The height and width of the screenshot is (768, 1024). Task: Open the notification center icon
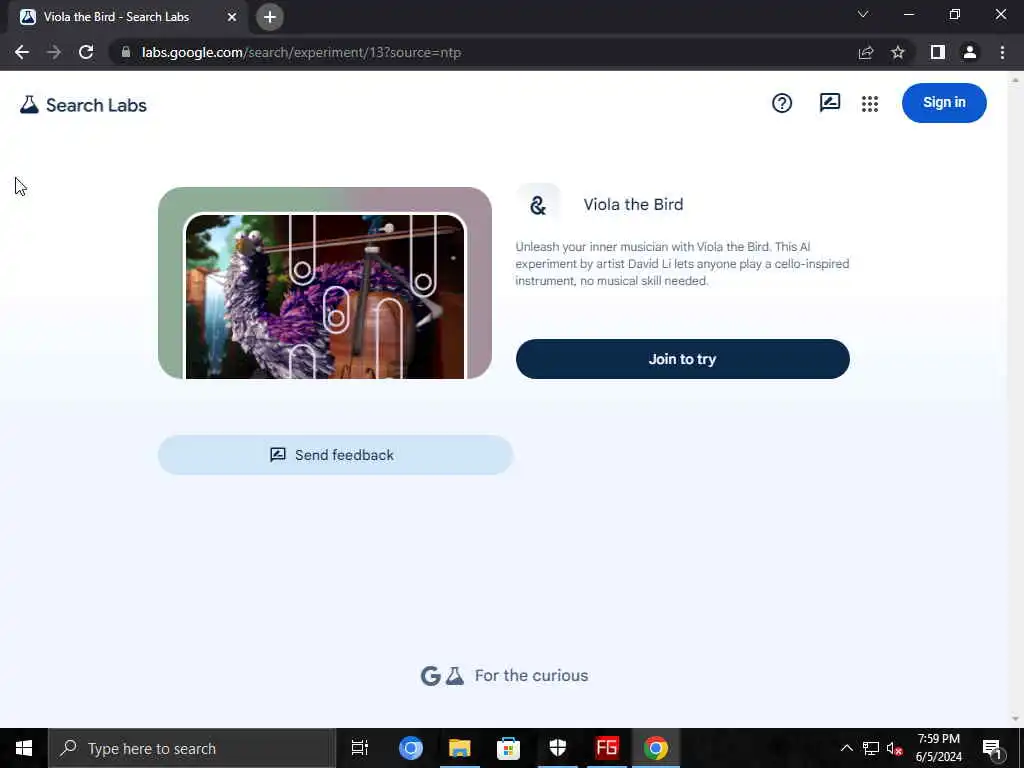(992, 748)
